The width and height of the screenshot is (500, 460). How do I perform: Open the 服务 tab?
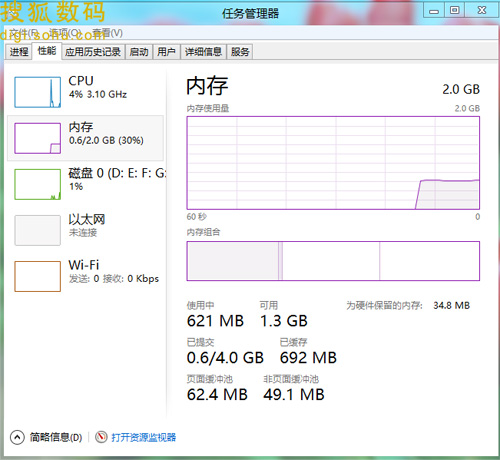240,52
